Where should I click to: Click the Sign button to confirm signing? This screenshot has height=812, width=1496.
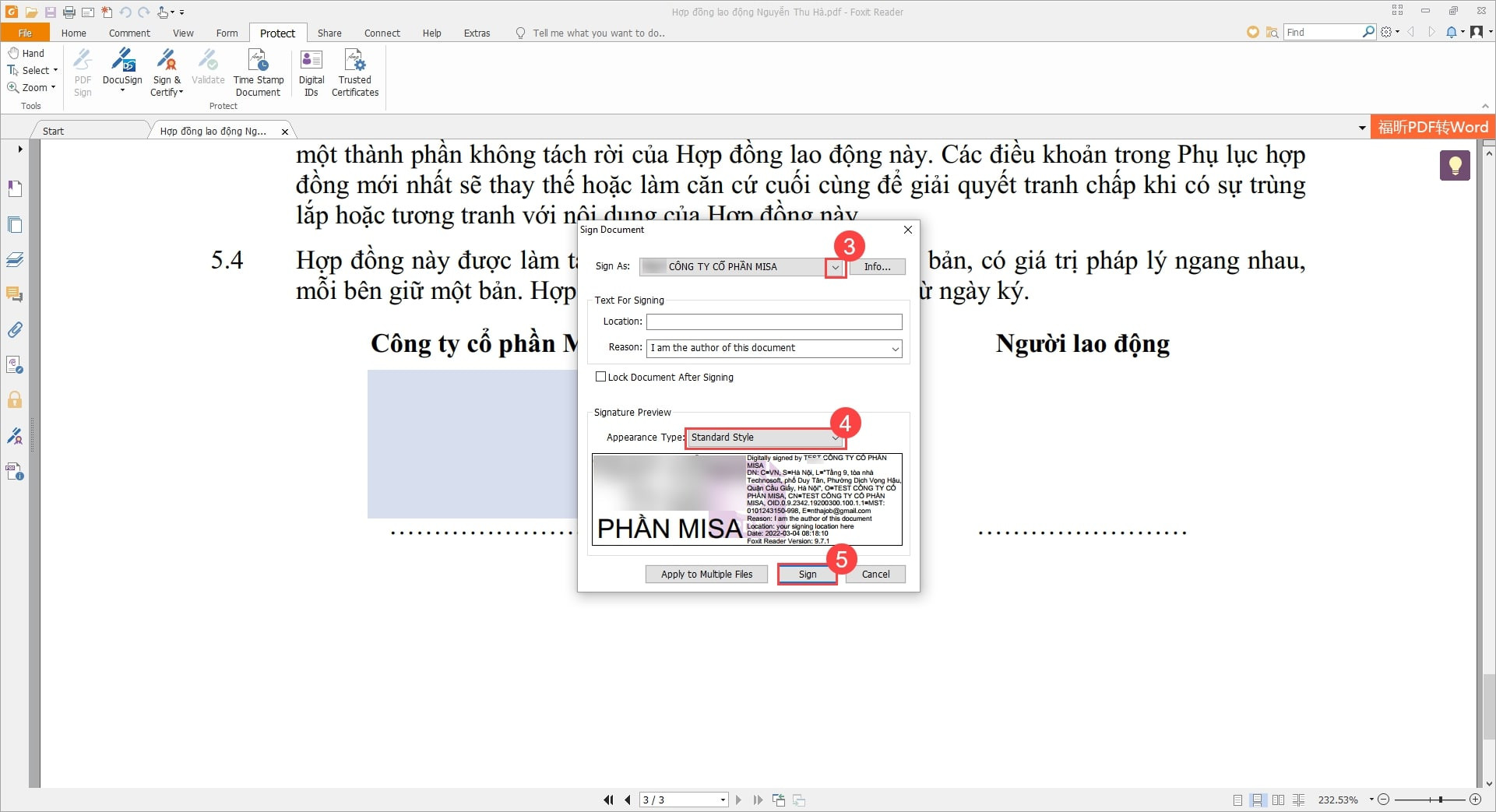click(x=807, y=574)
